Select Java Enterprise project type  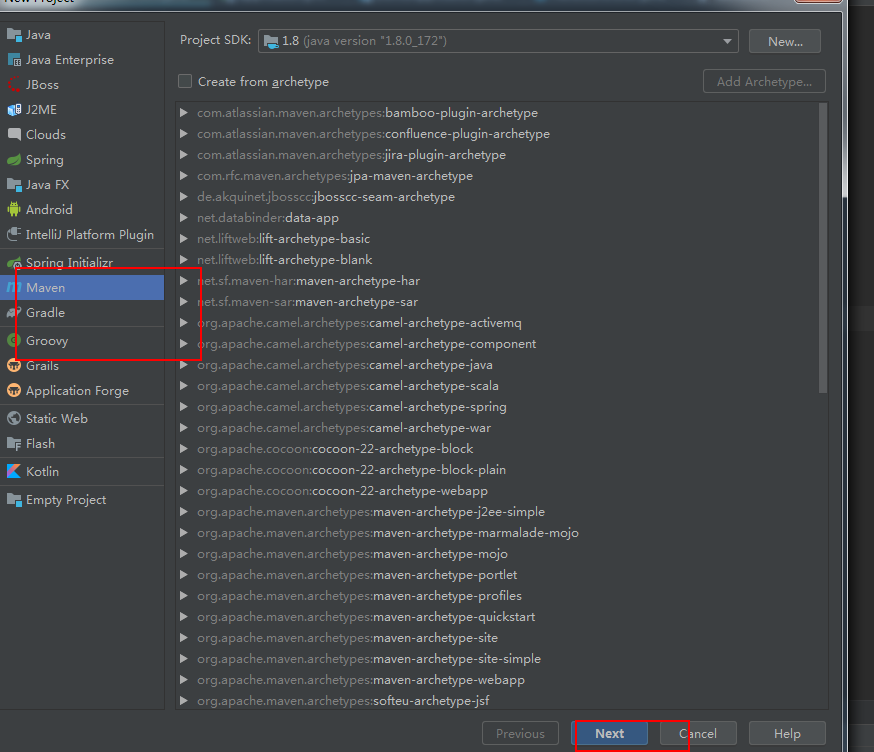pos(69,60)
